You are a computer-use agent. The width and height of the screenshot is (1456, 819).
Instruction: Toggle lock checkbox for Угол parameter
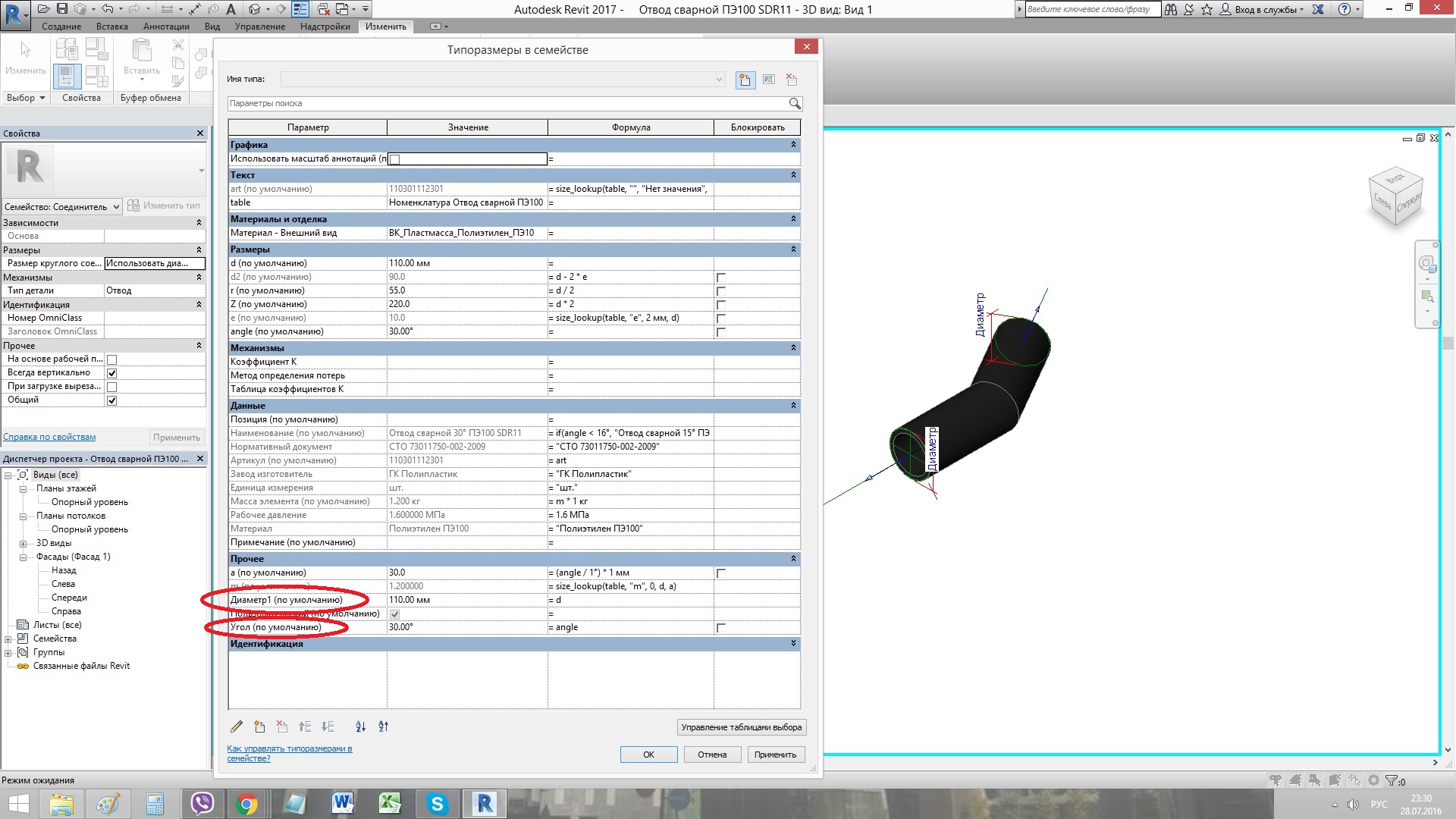click(x=721, y=628)
